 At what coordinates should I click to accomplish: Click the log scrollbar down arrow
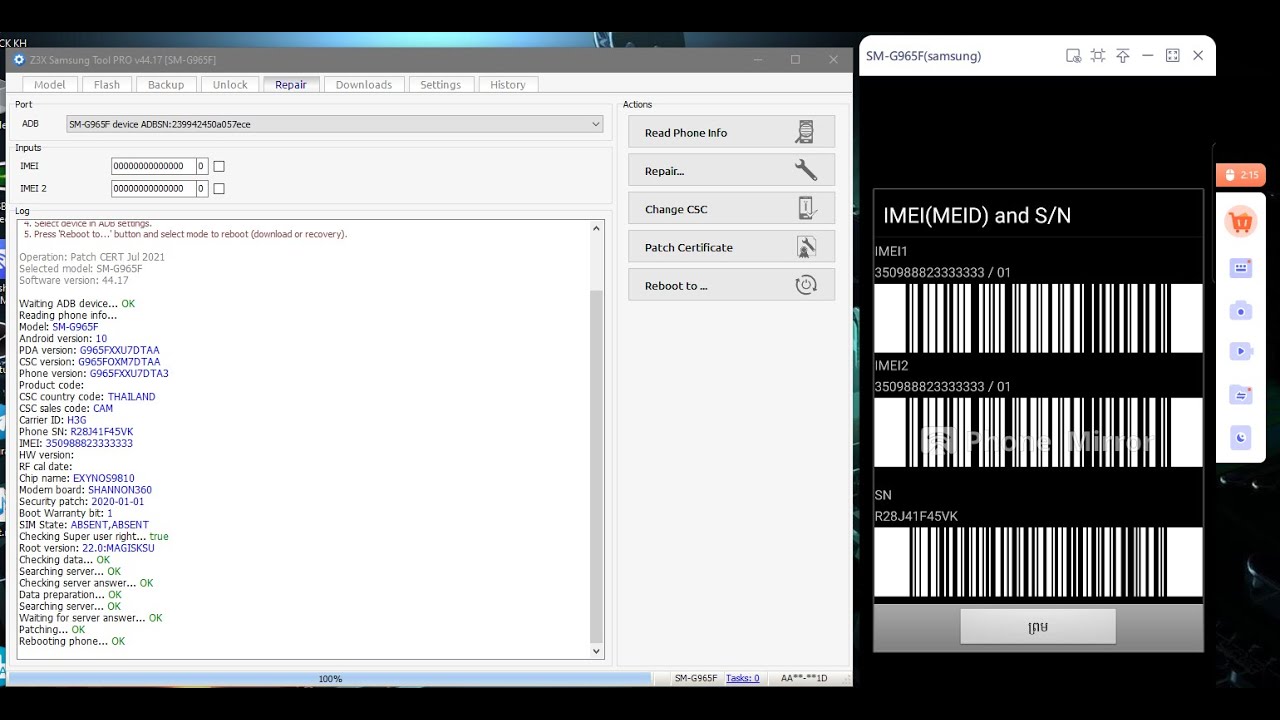597,651
